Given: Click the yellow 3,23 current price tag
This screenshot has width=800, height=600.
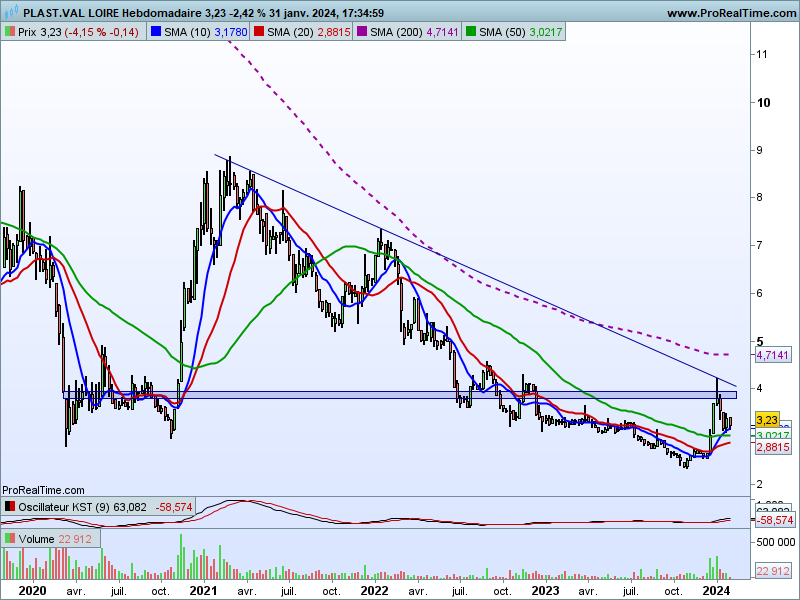Looking at the screenshot, I should click(x=767, y=420).
